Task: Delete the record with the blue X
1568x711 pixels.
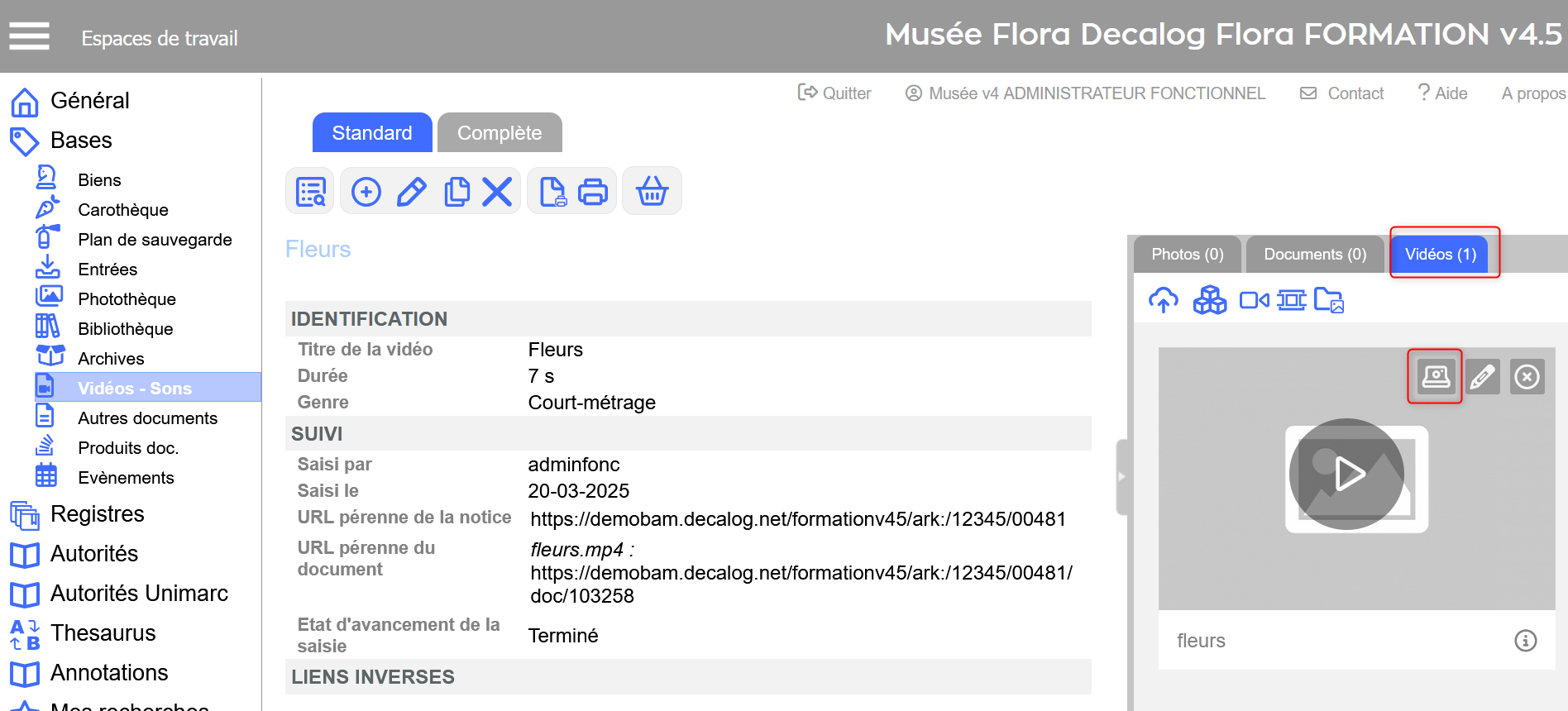Action: (x=497, y=192)
